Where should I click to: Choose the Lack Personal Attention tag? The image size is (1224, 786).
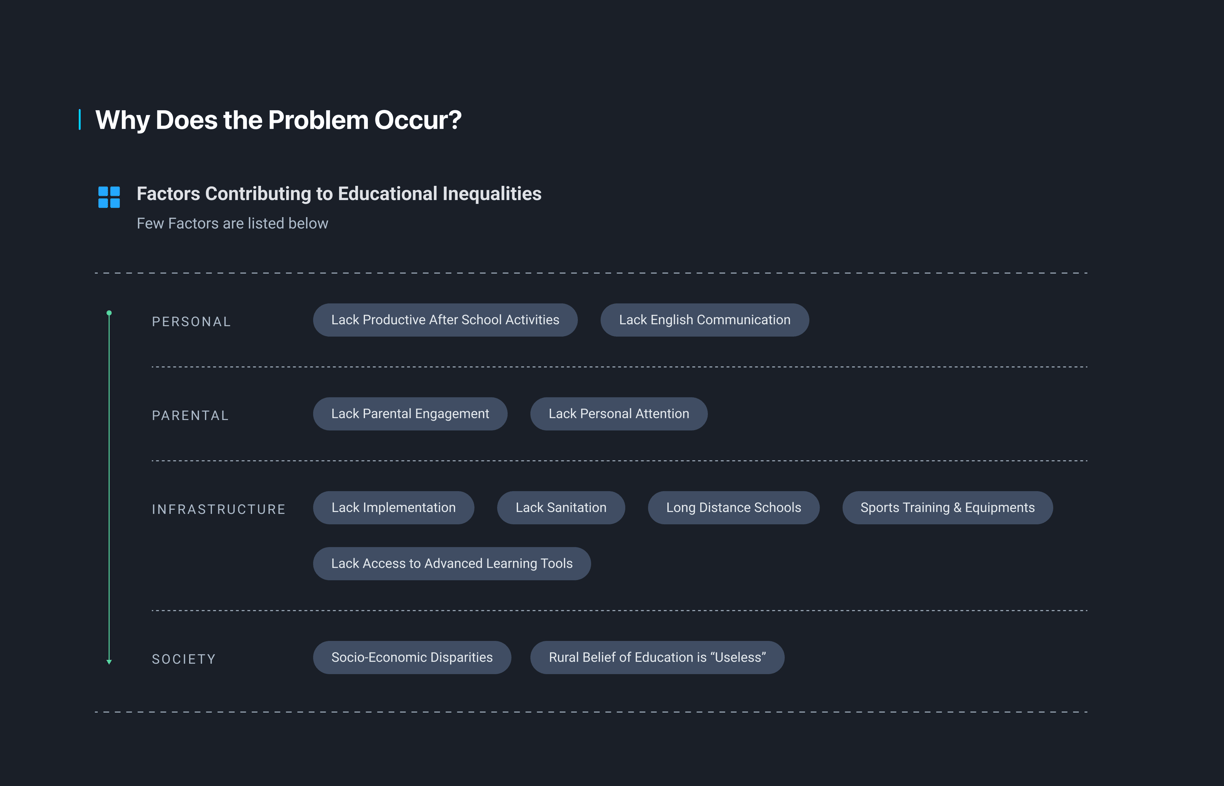point(619,414)
